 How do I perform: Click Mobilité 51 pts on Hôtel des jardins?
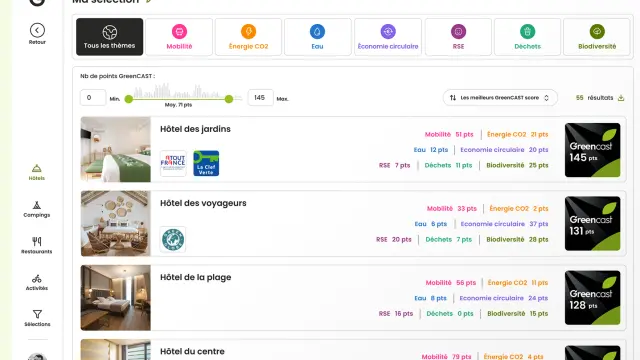pos(449,134)
